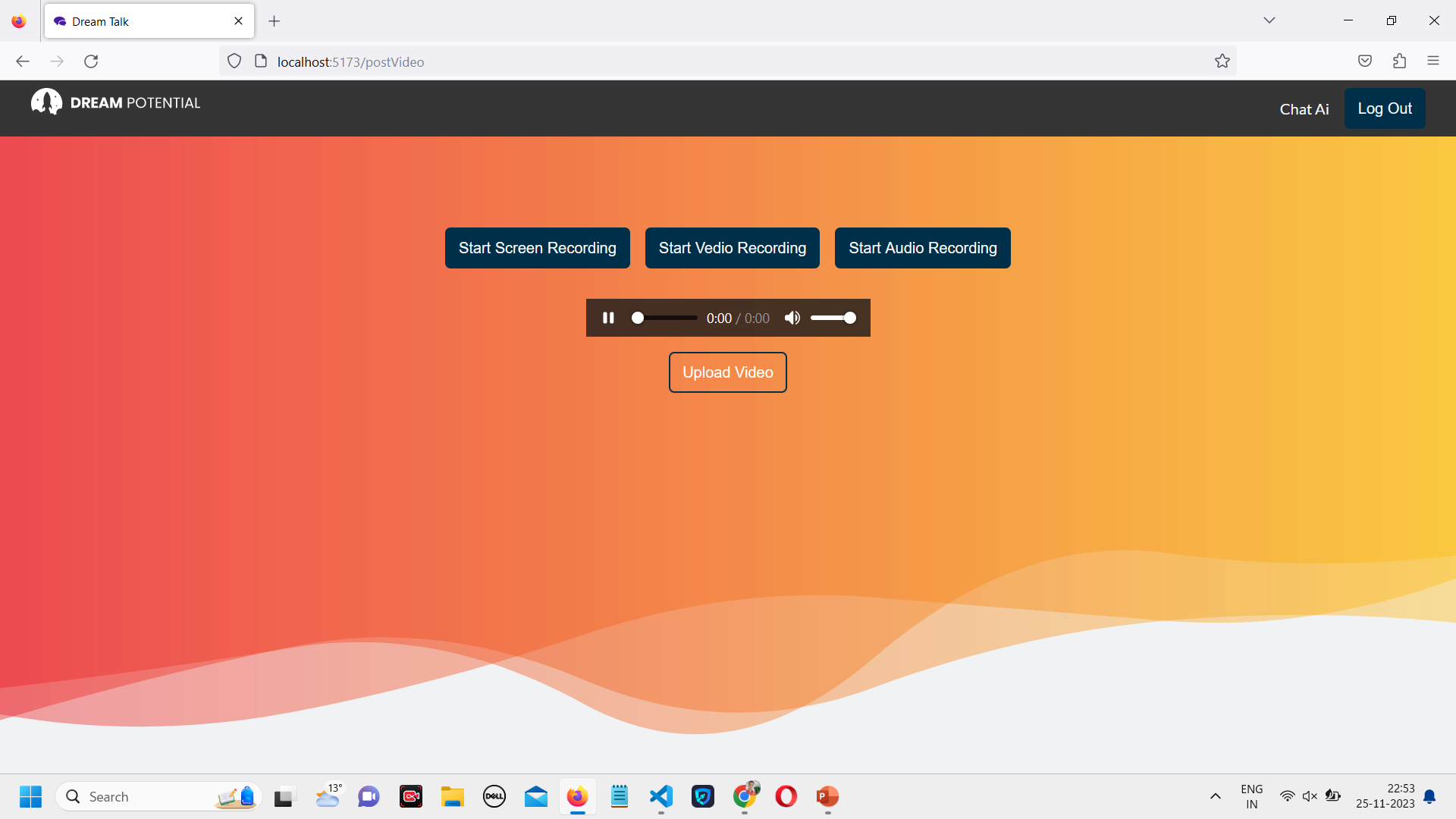Viewport: 1456px width, 819px height.
Task: Open a new browser tab
Action: (275, 21)
